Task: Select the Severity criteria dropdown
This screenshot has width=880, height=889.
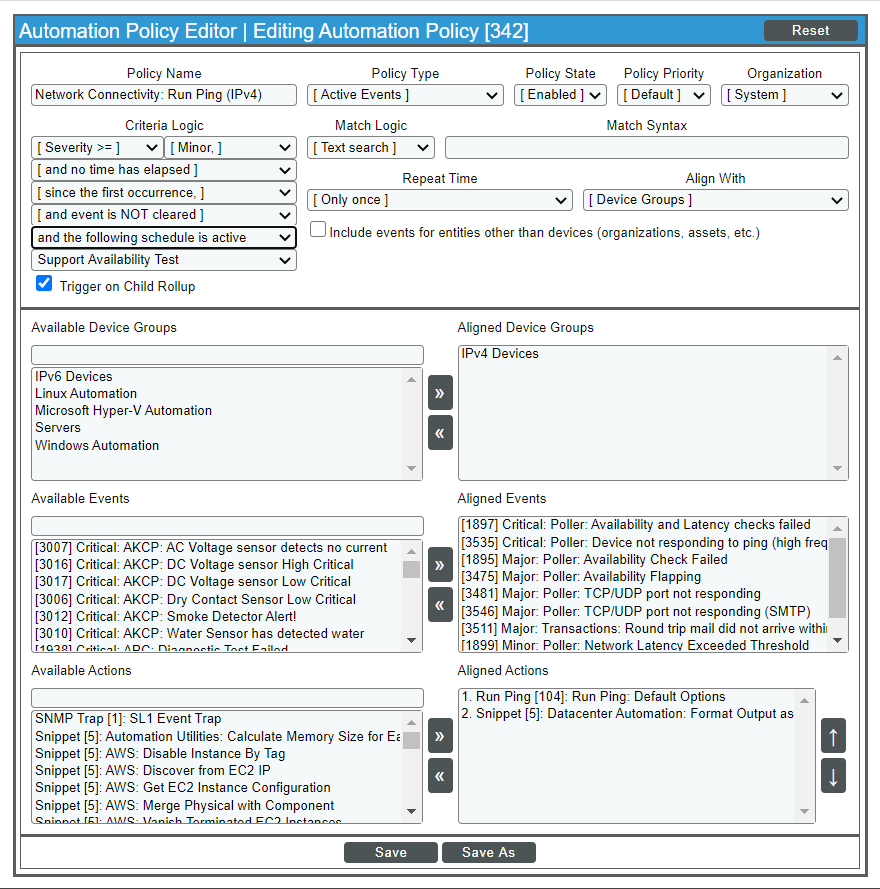Action: [x=96, y=146]
